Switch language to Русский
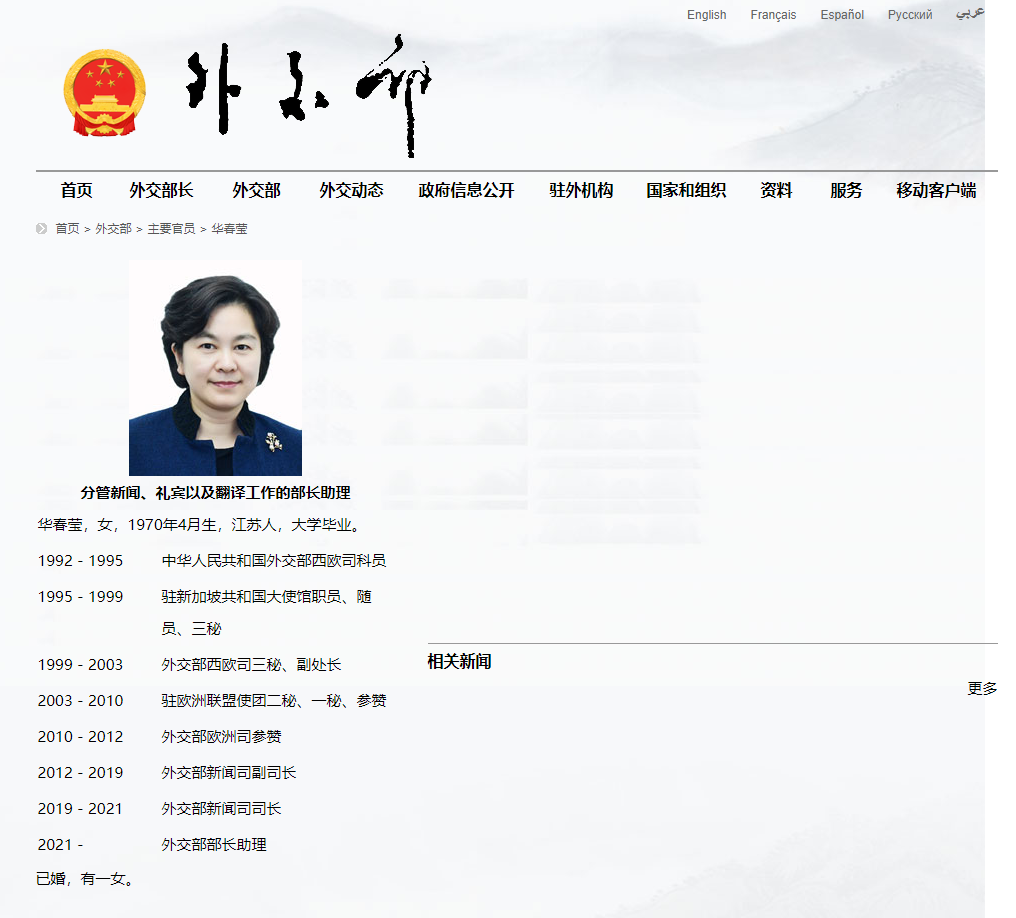 point(910,15)
